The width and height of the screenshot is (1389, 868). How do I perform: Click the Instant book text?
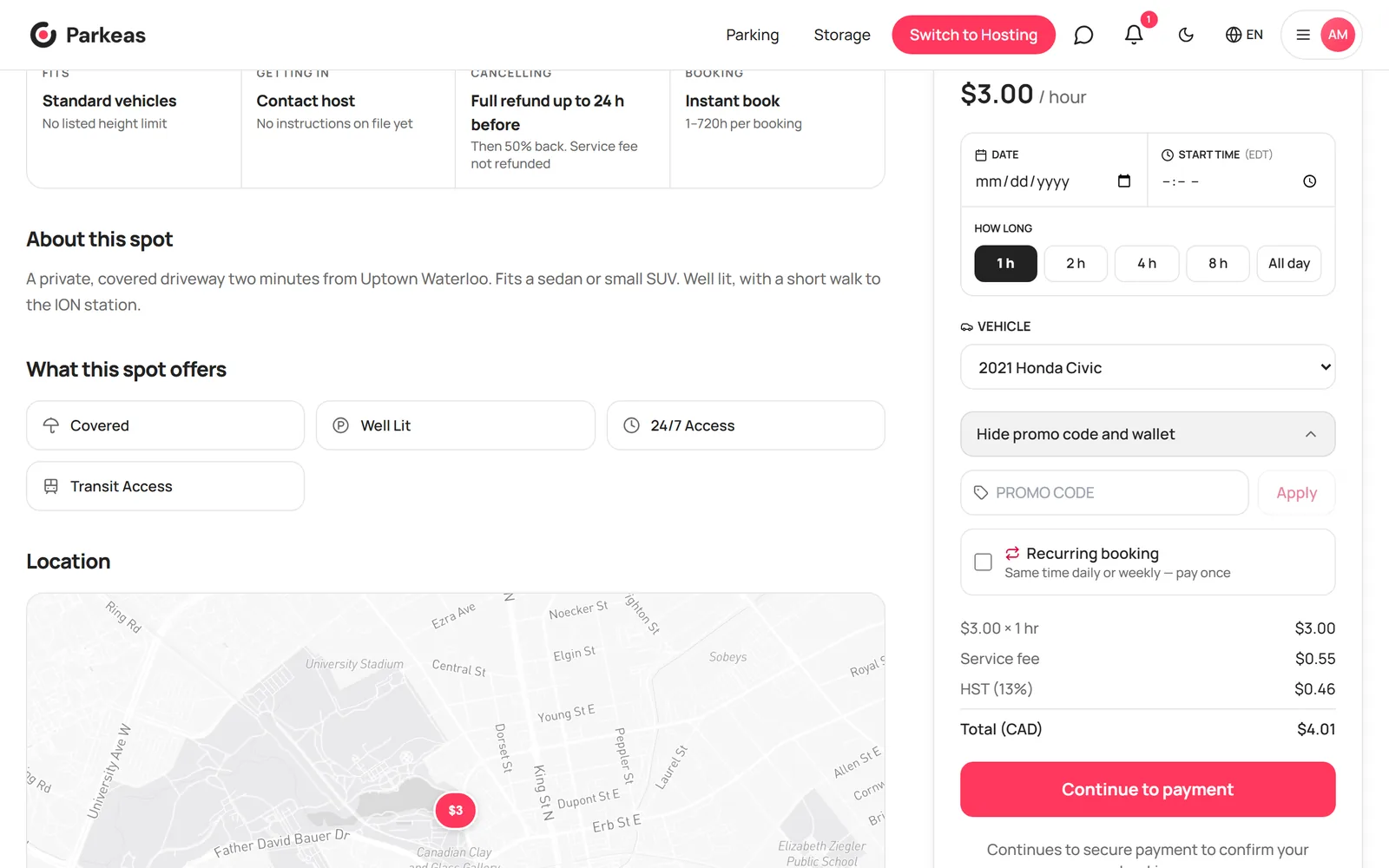(x=733, y=101)
